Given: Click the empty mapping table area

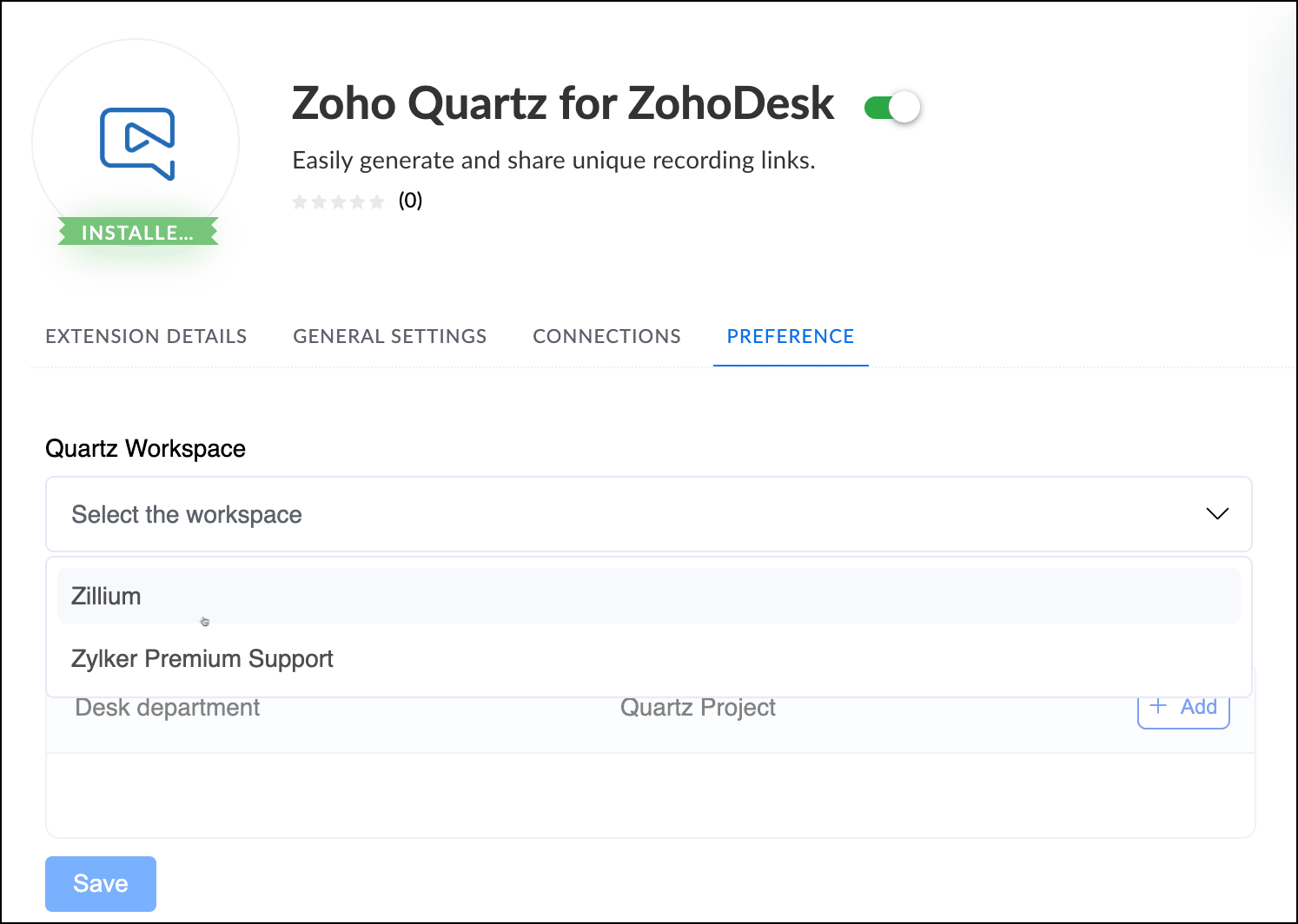Looking at the screenshot, I should (x=650, y=795).
